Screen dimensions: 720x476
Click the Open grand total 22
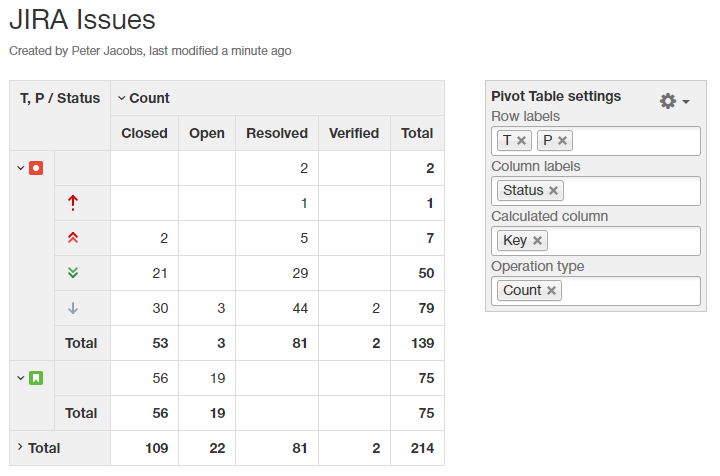(x=217, y=448)
